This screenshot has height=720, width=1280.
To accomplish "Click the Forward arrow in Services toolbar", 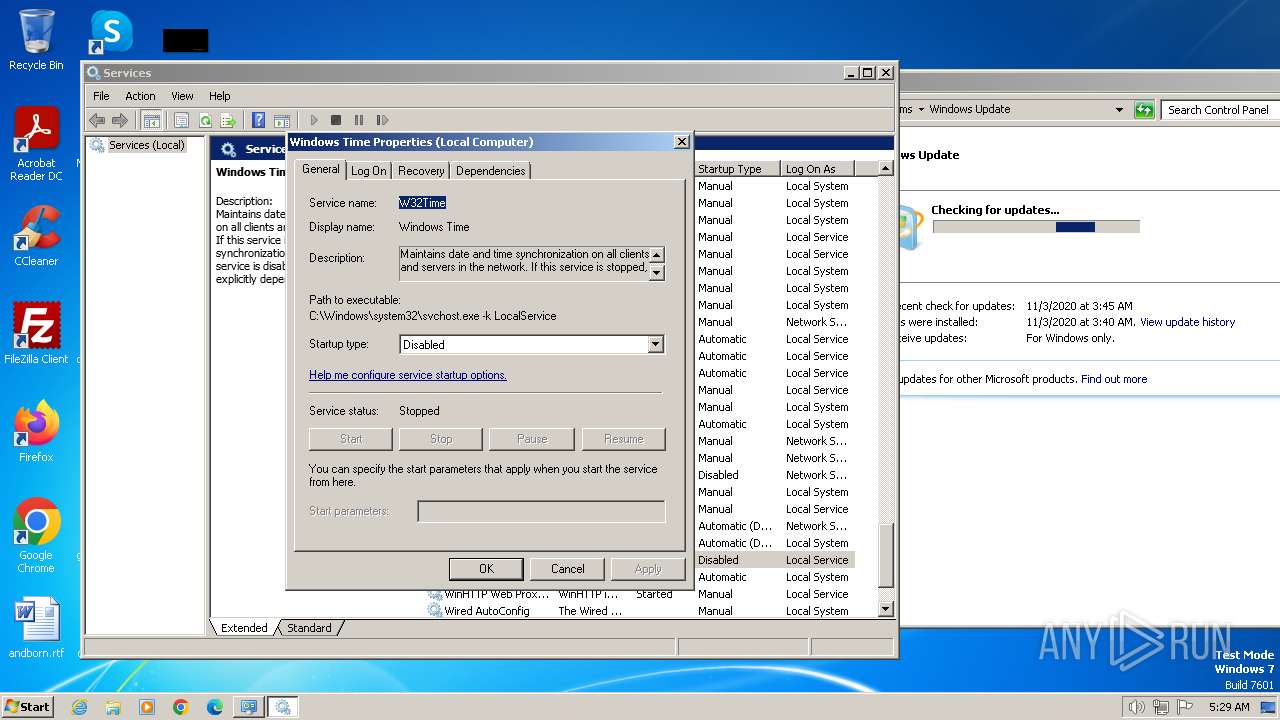I will click(x=120, y=120).
